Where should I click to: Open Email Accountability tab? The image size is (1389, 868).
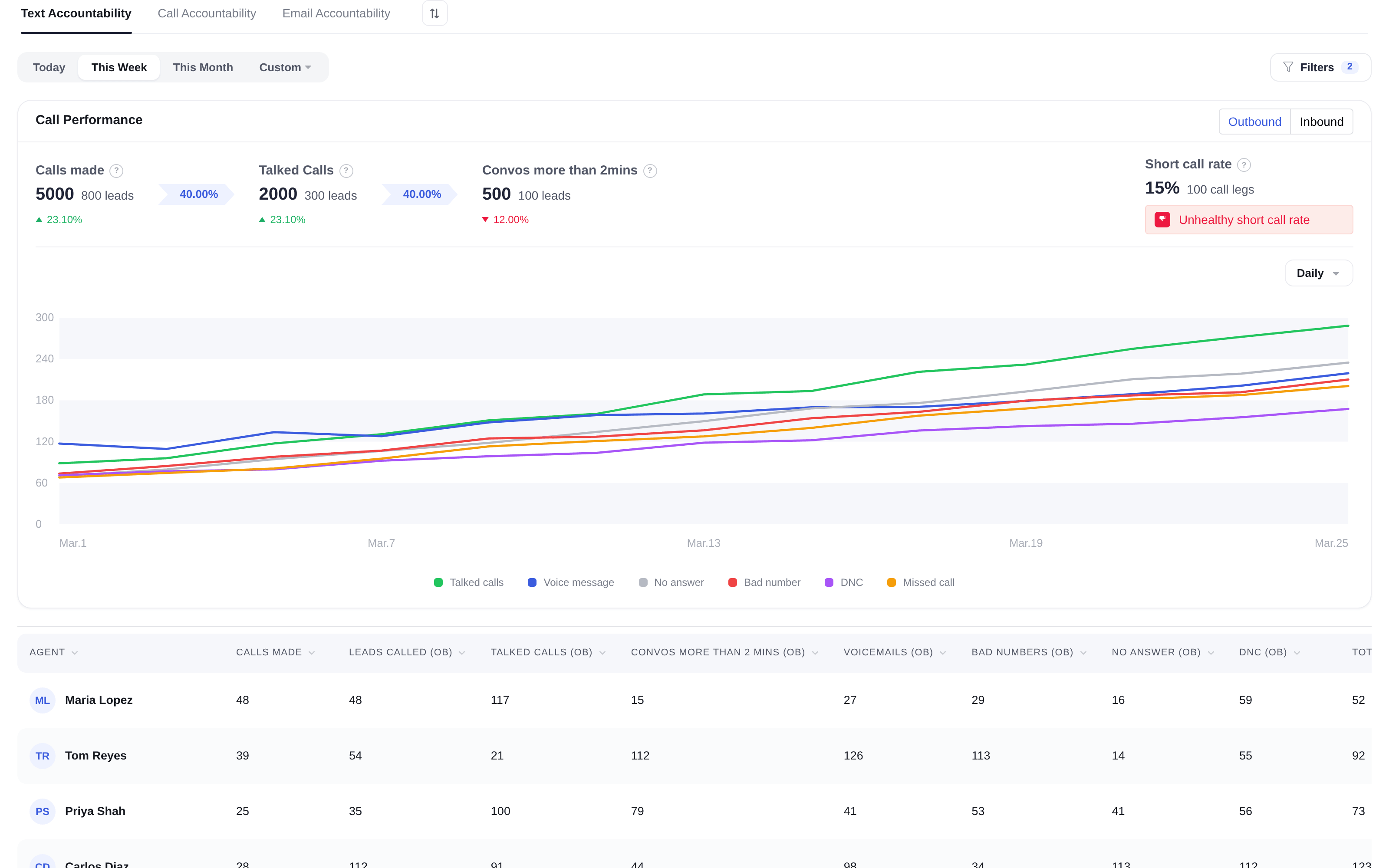[336, 13]
